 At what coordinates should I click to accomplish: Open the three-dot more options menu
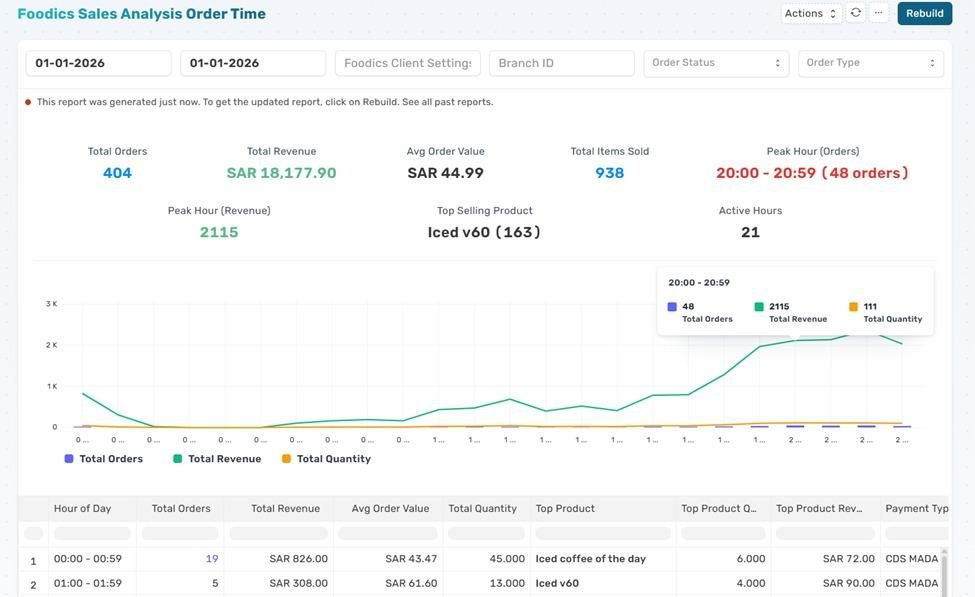pos(878,13)
